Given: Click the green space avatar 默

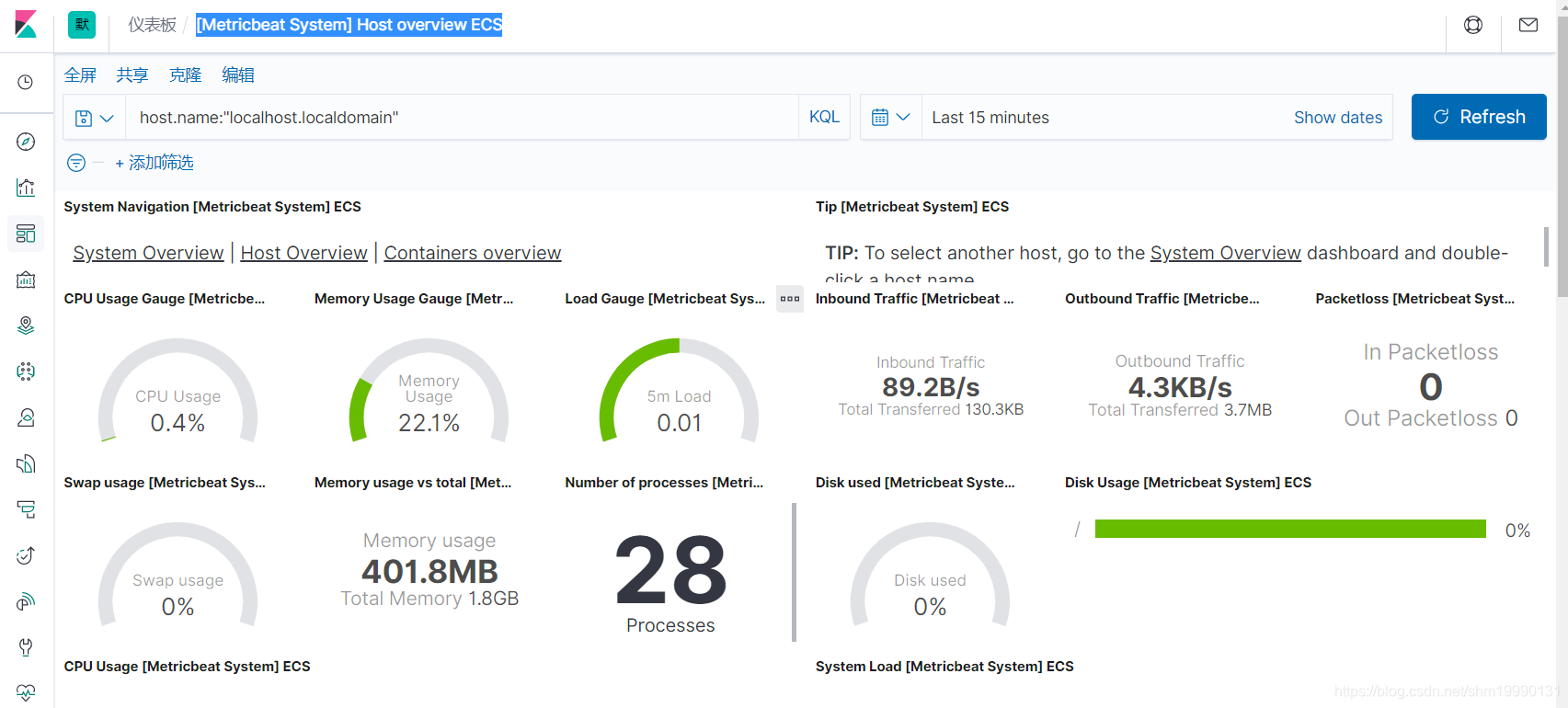Looking at the screenshot, I should (x=82, y=25).
